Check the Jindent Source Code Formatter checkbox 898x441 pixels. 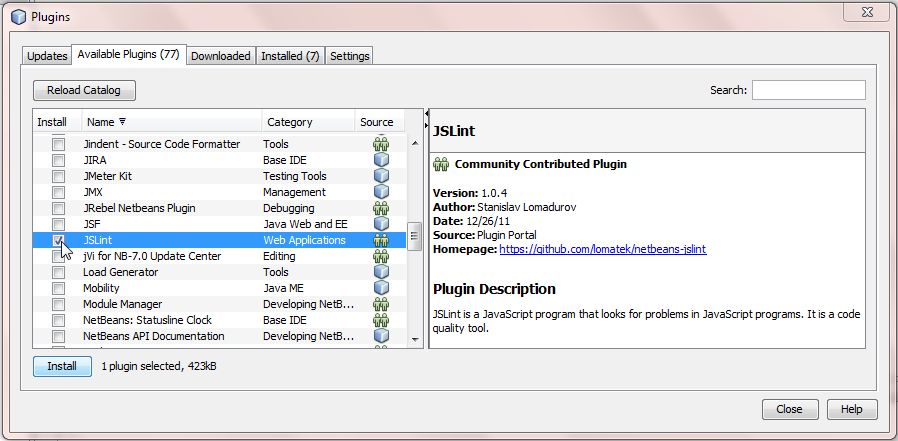58,144
